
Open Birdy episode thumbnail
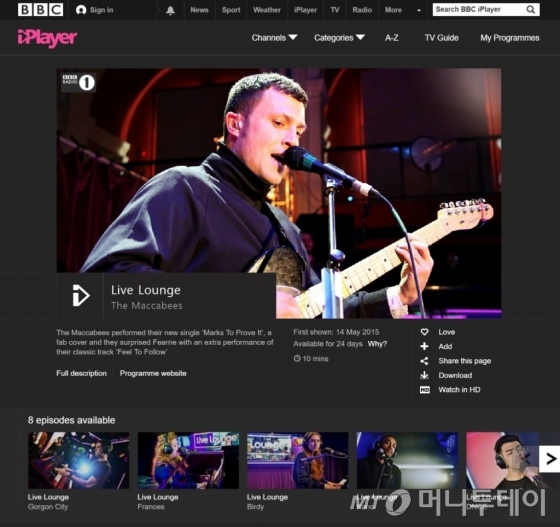coord(298,460)
